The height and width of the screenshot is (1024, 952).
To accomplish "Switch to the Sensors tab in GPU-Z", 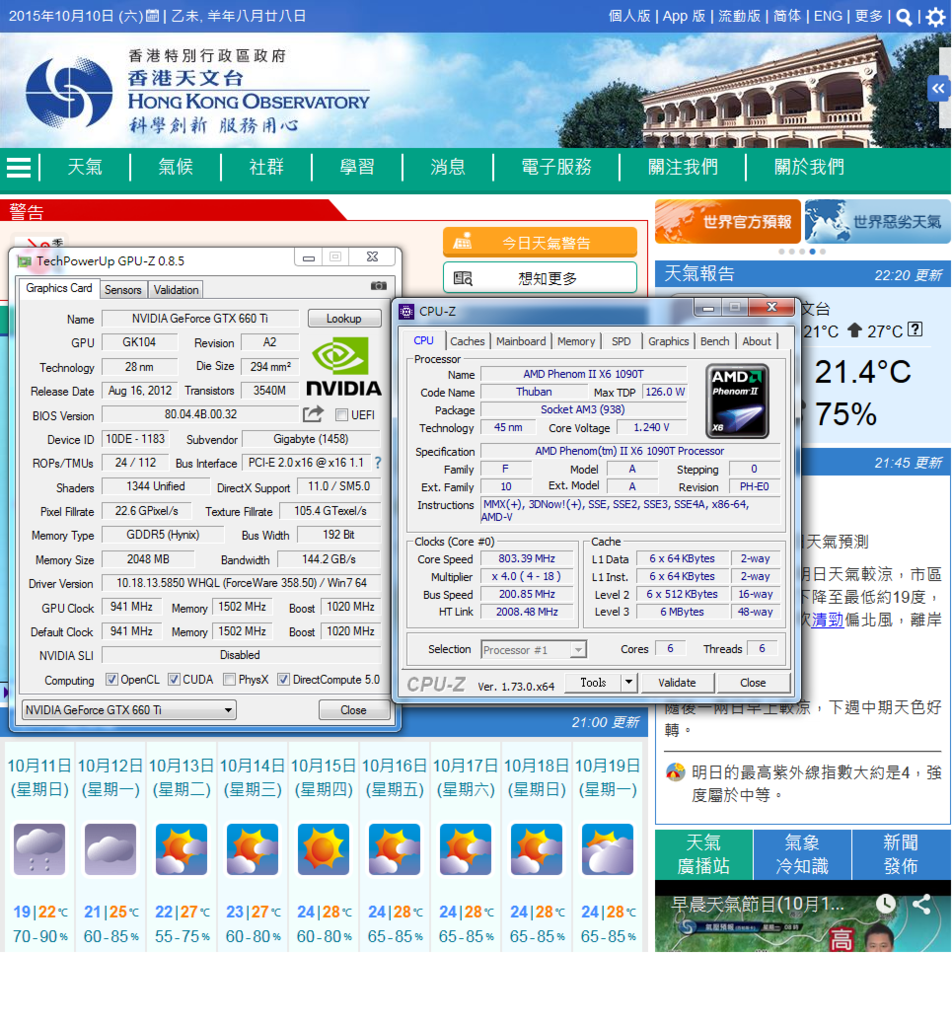I will coord(123,289).
